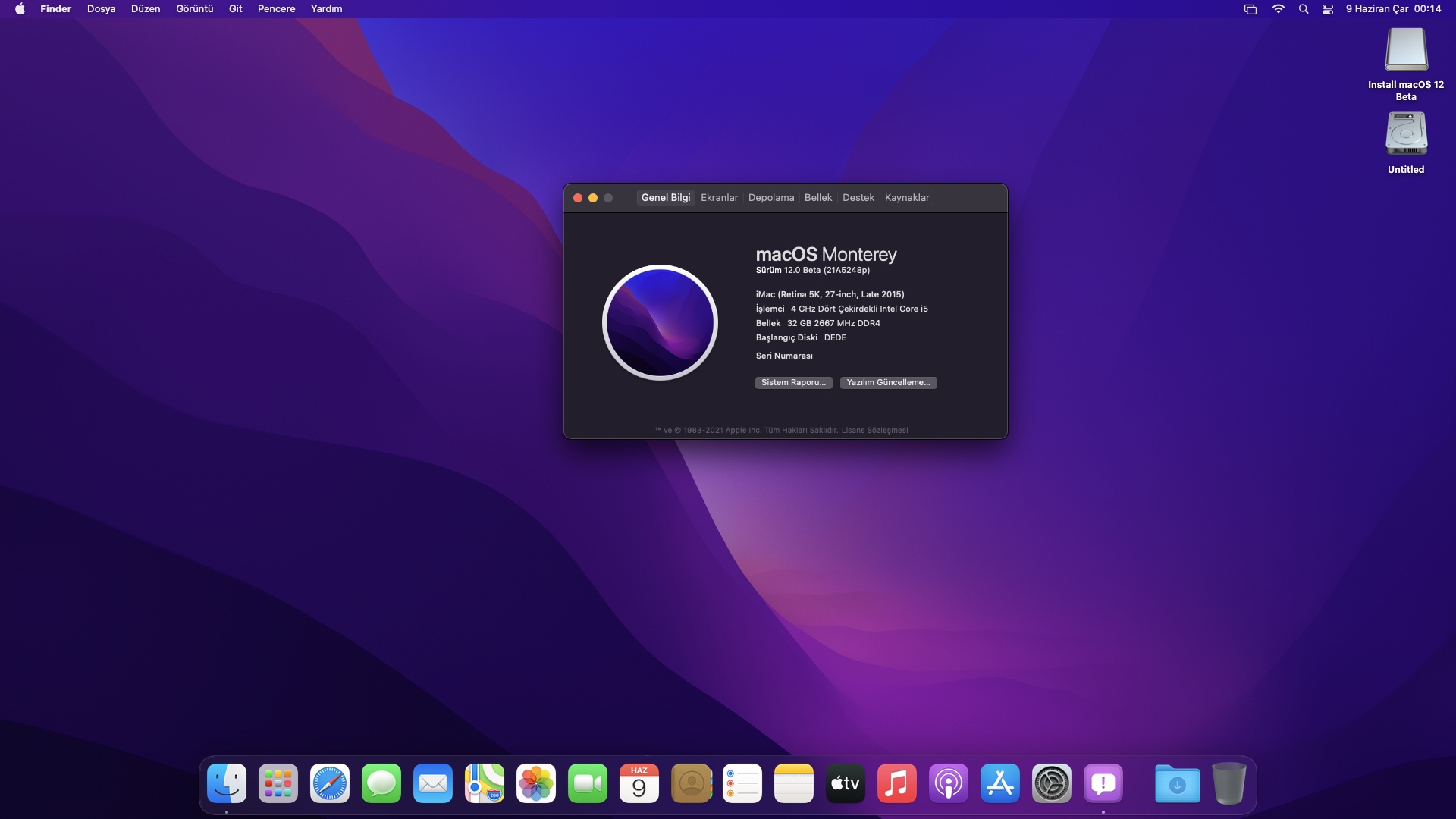This screenshot has height=819, width=1456.
Task: Open Feedback Assistant in the Dock
Action: coord(1103,783)
